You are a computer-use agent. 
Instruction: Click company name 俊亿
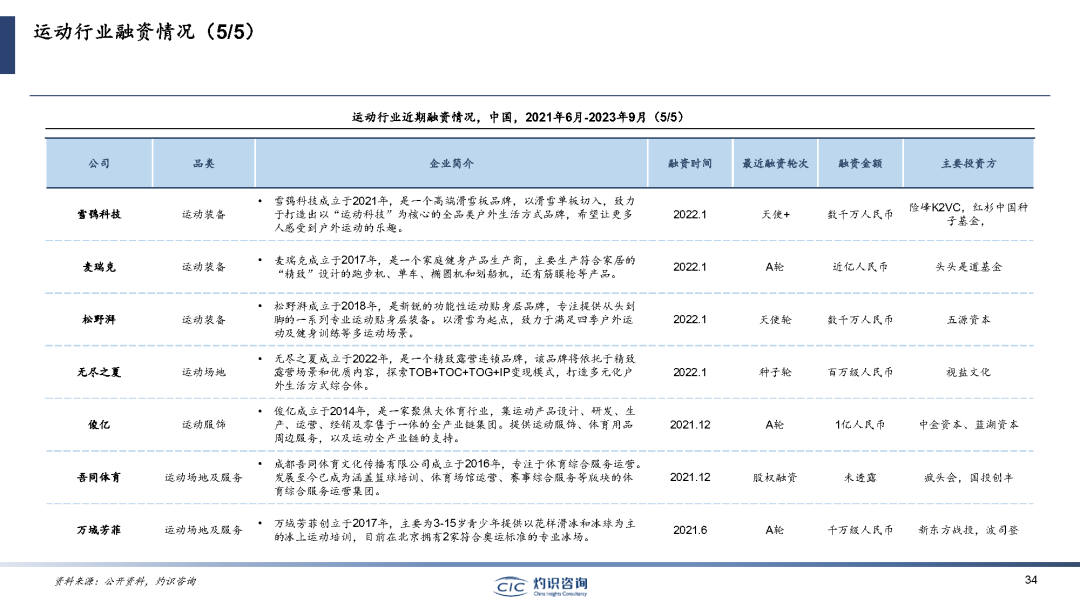(99, 425)
